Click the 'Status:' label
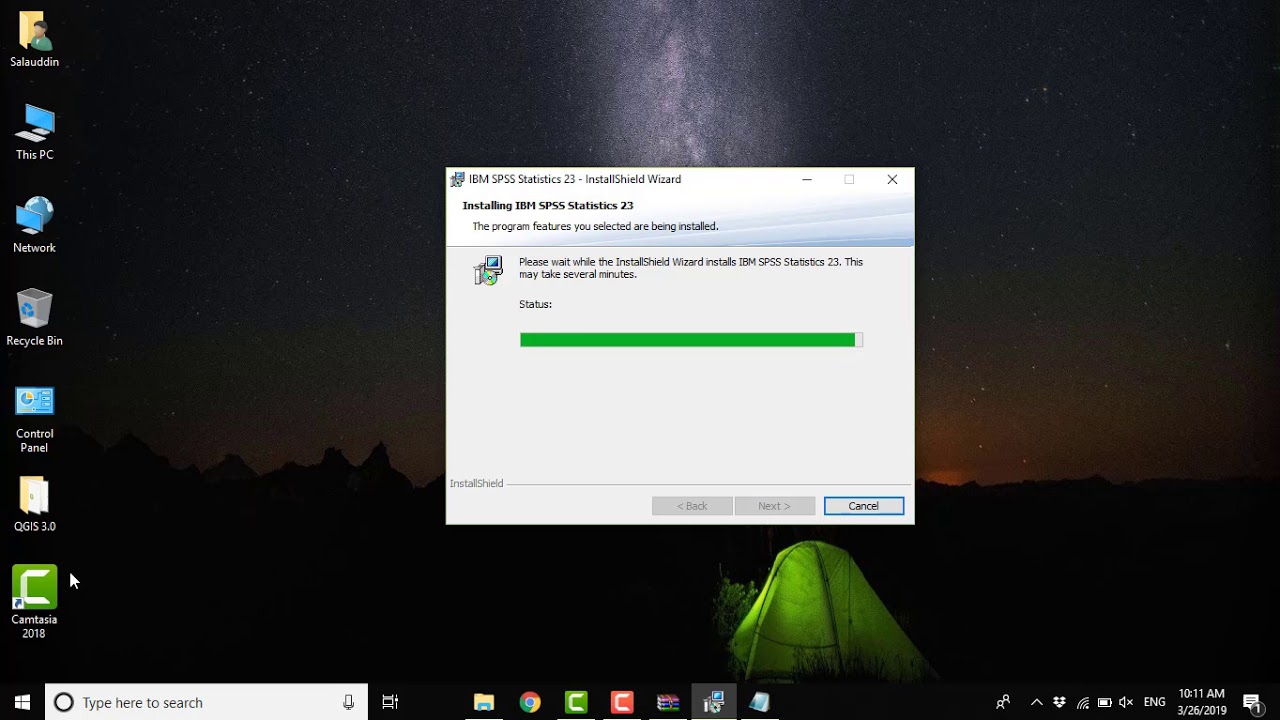 pos(535,304)
